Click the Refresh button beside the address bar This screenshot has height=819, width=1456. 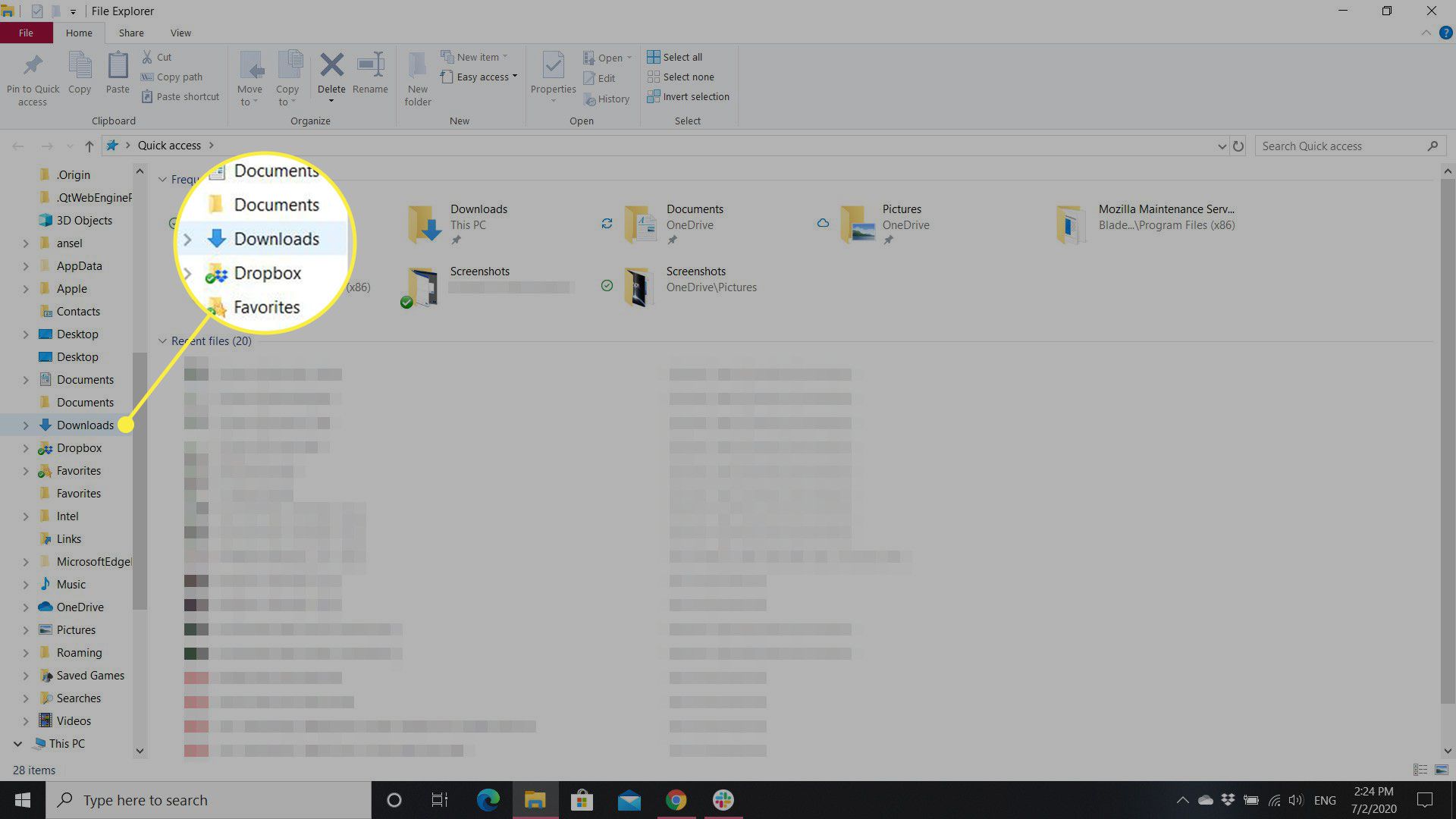coord(1239,146)
